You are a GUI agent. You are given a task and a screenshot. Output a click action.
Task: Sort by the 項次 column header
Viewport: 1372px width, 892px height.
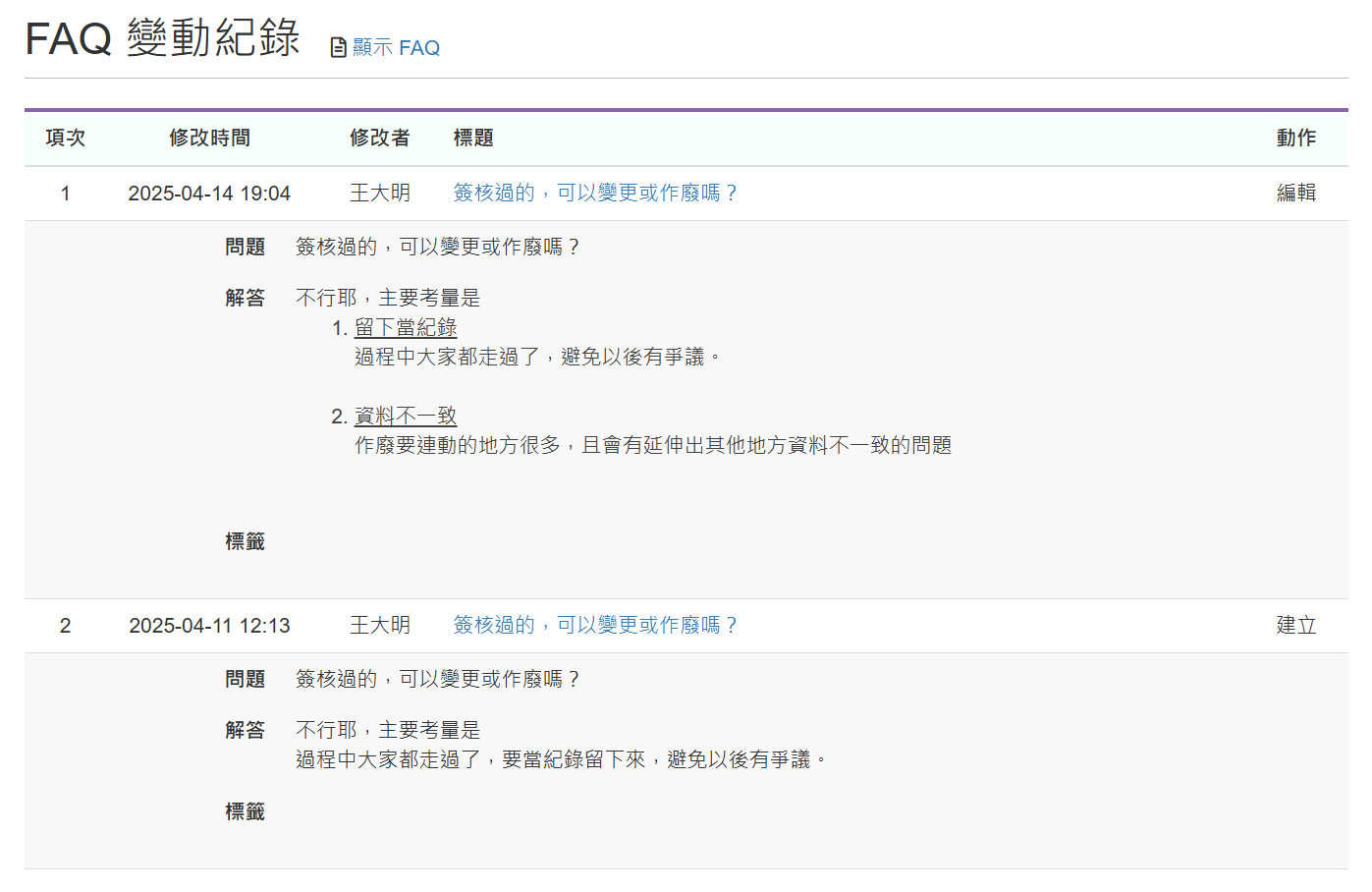tap(65, 139)
